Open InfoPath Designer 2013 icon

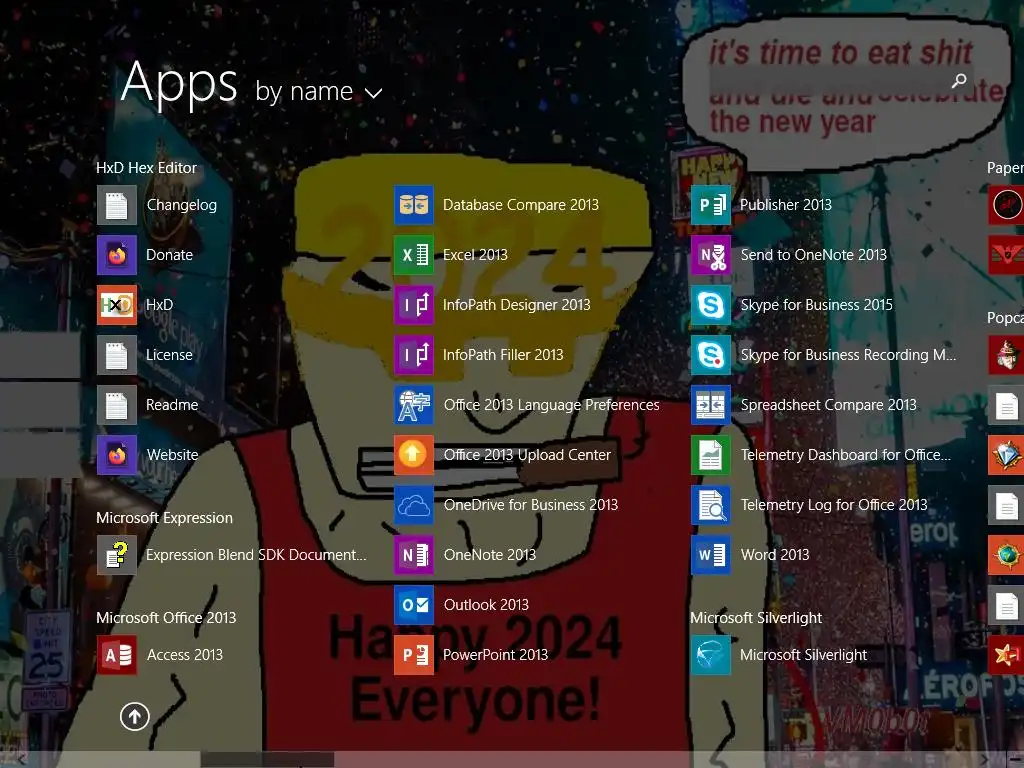click(414, 305)
